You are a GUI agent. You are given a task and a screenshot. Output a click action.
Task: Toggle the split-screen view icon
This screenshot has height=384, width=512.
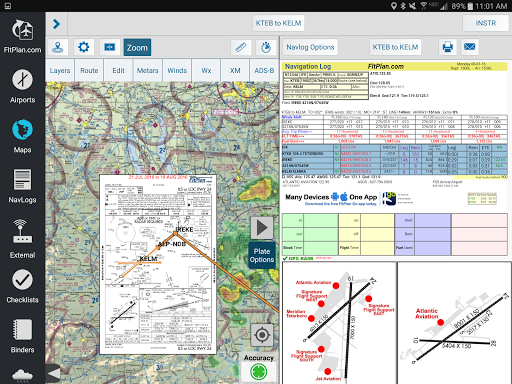pos(110,47)
